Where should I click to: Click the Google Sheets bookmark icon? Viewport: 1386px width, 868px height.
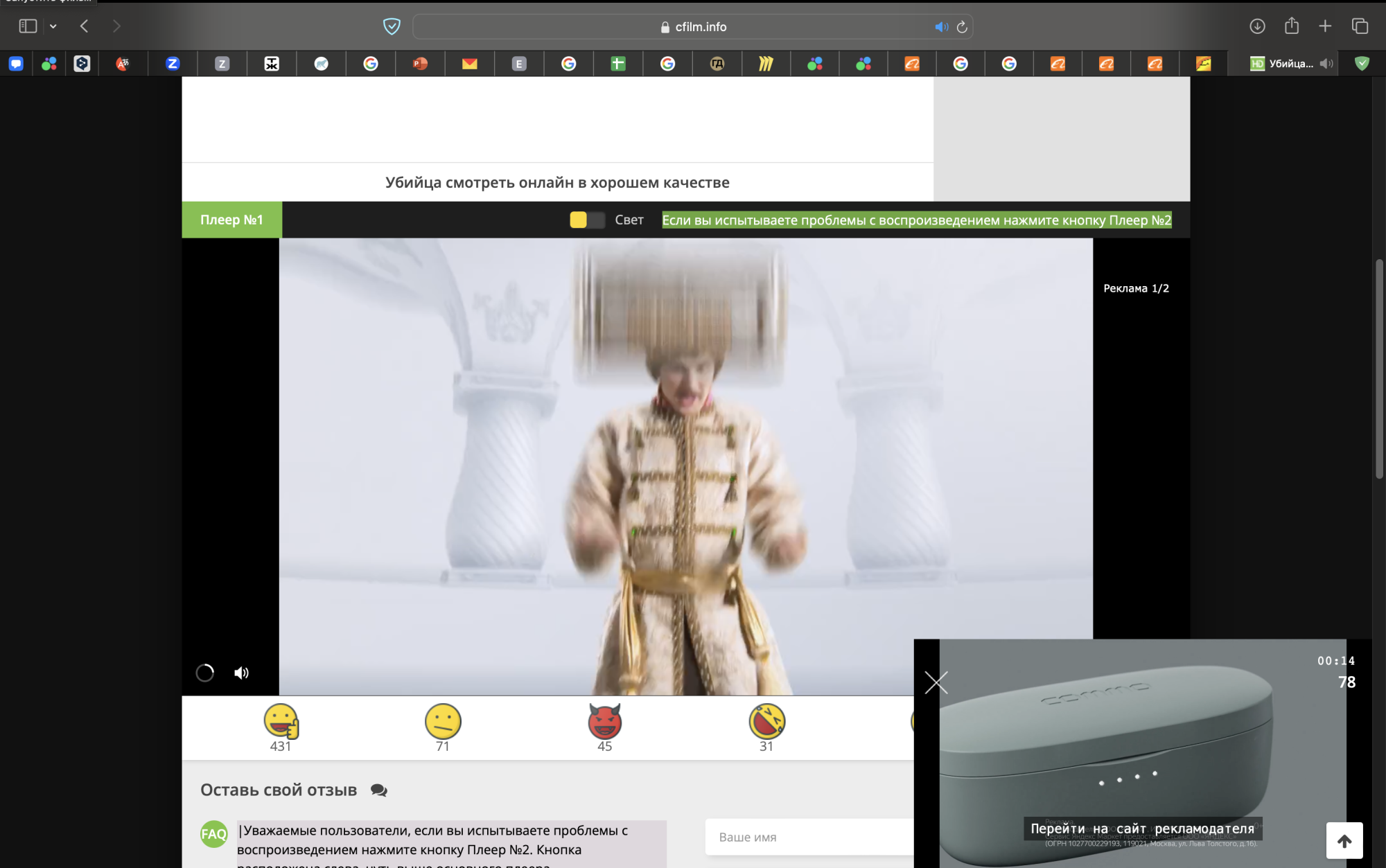(619, 63)
